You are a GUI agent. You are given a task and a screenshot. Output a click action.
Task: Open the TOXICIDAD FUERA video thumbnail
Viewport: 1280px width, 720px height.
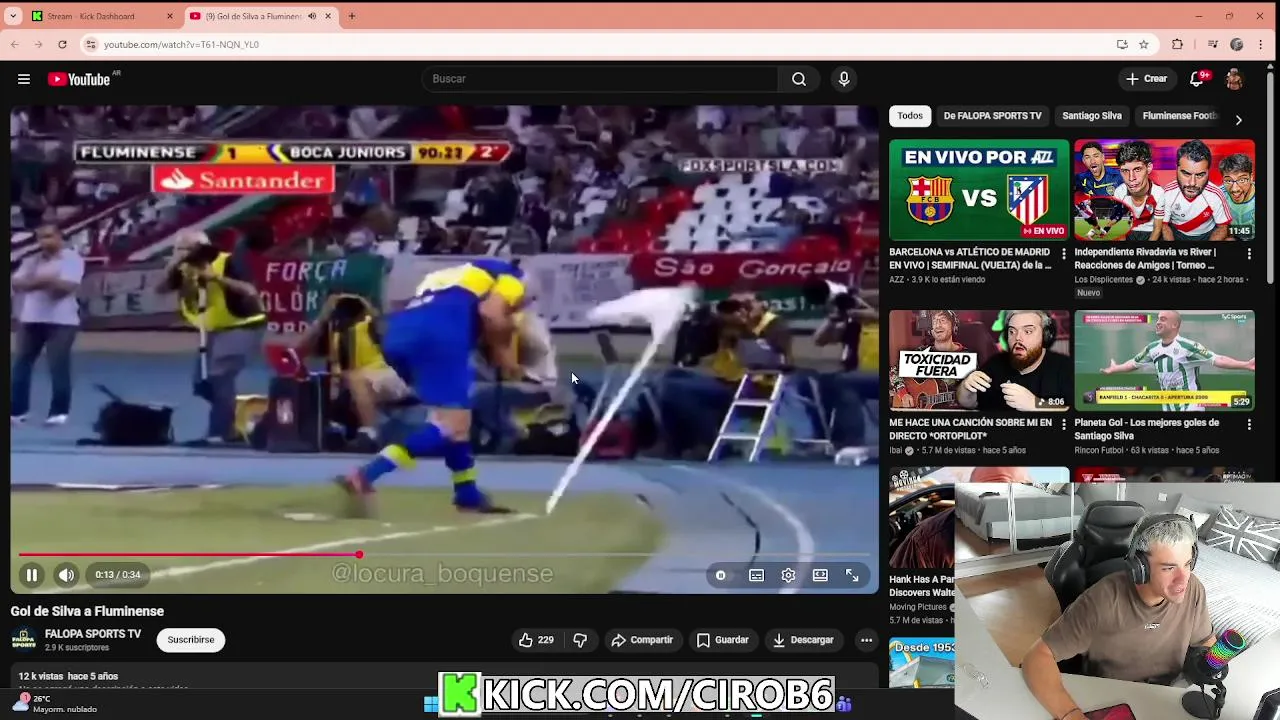tap(979, 361)
